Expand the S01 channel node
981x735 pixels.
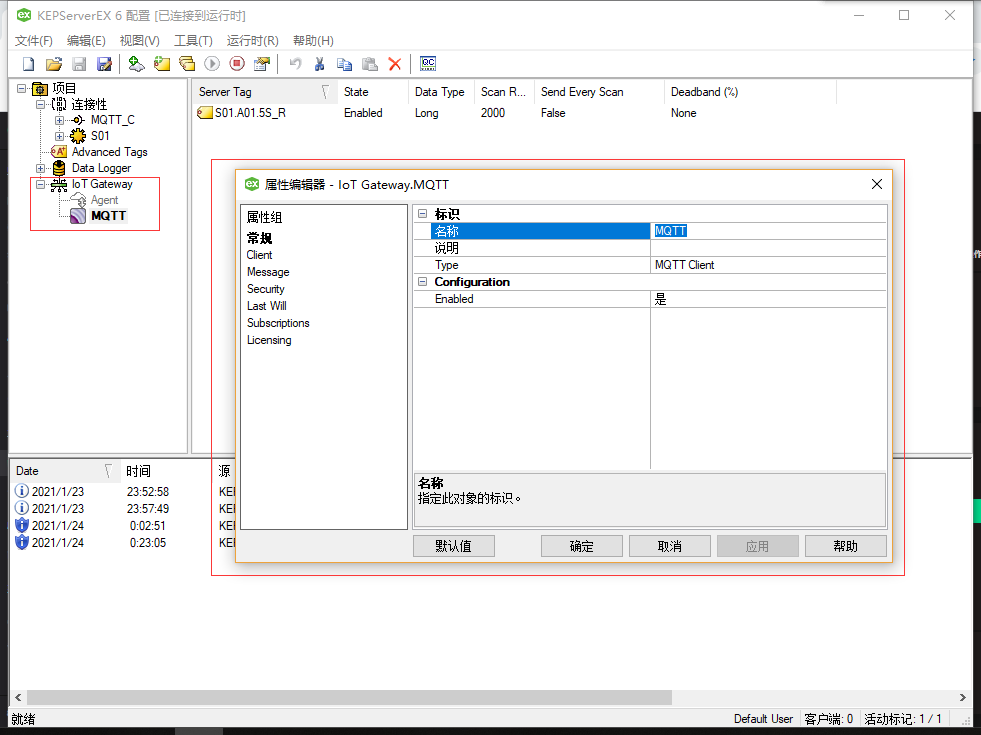pos(59,136)
